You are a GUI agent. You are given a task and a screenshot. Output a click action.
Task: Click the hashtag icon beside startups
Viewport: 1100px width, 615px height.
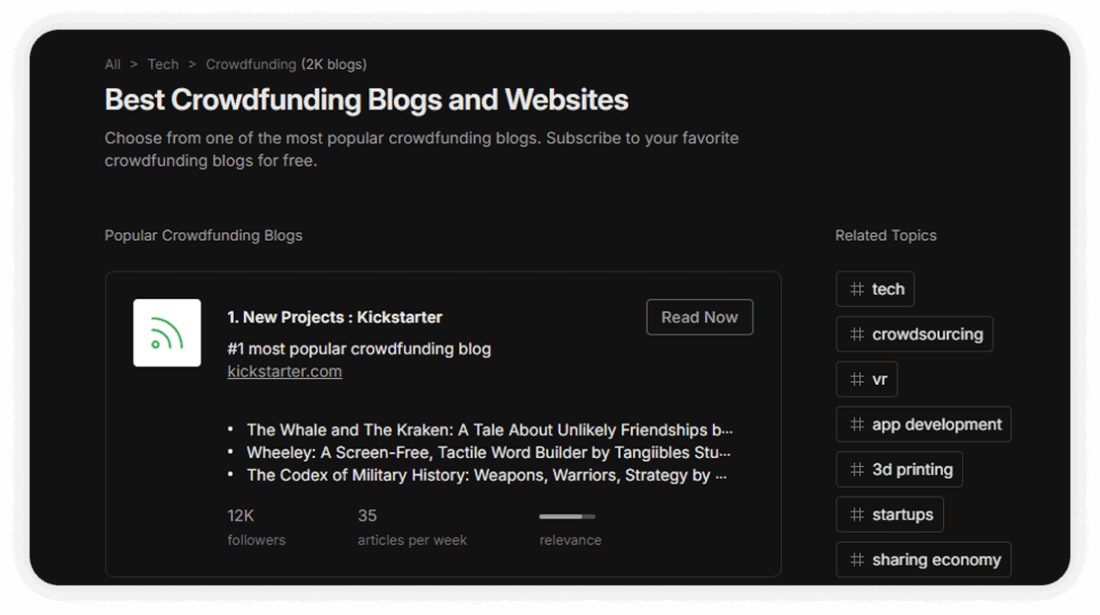point(855,514)
